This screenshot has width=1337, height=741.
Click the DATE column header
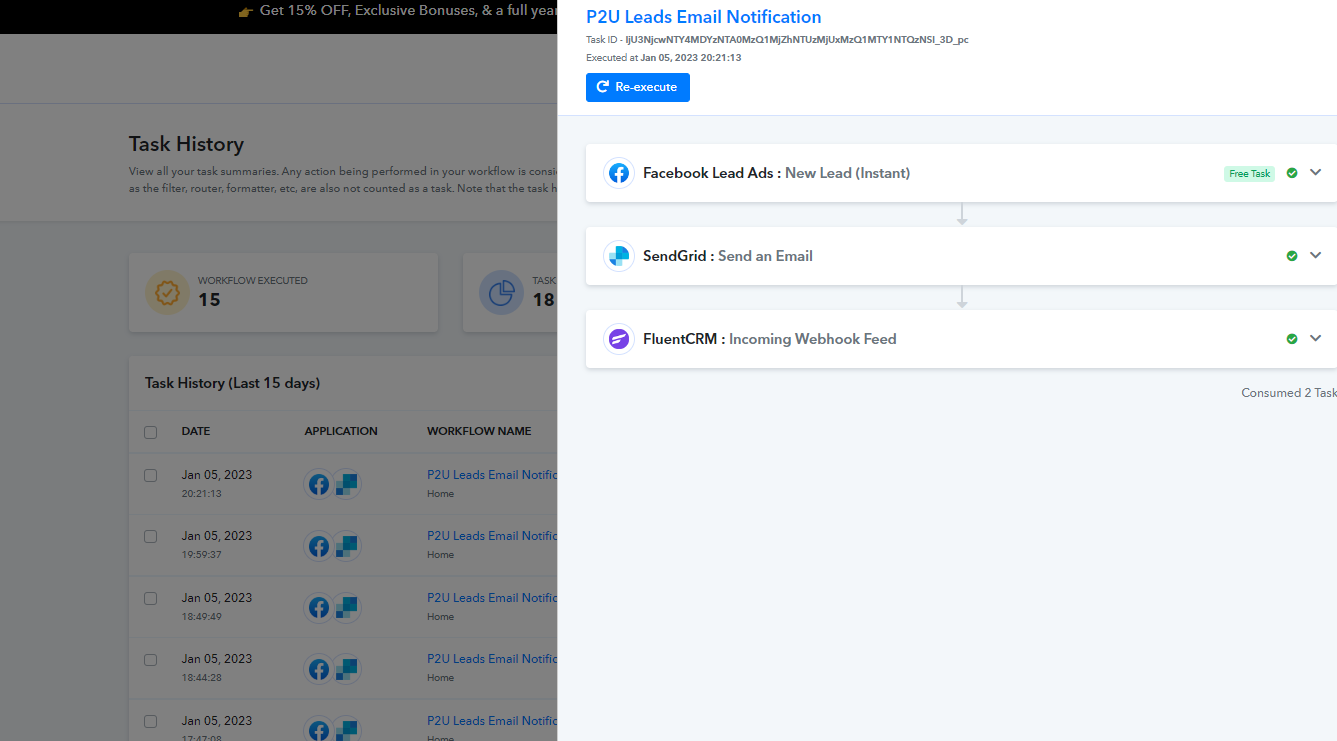click(196, 432)
